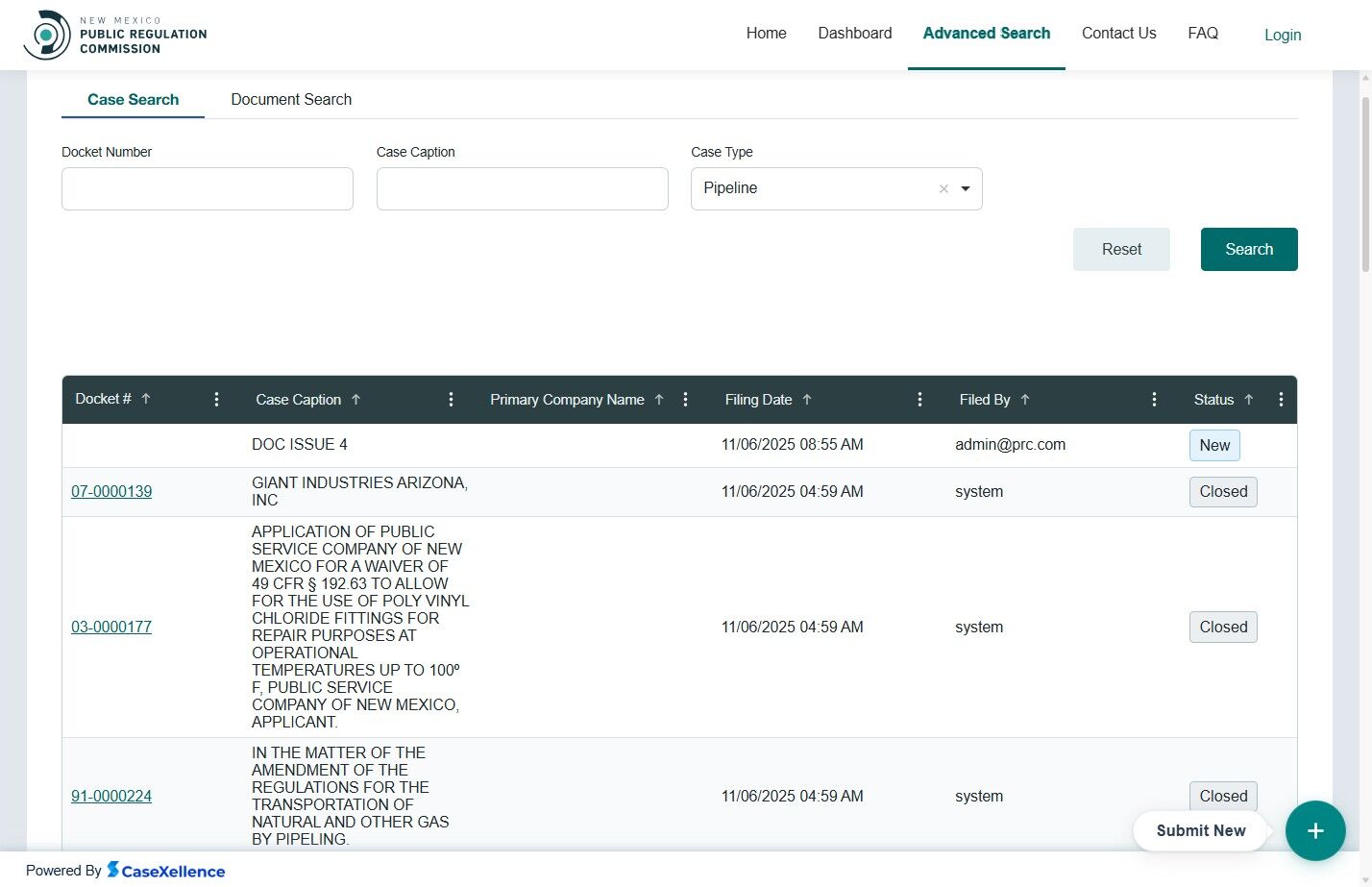This screenshot has height=887, width=1372.
Task: Click the page vertical scrollbar
Action: [x=1366, y=183]
